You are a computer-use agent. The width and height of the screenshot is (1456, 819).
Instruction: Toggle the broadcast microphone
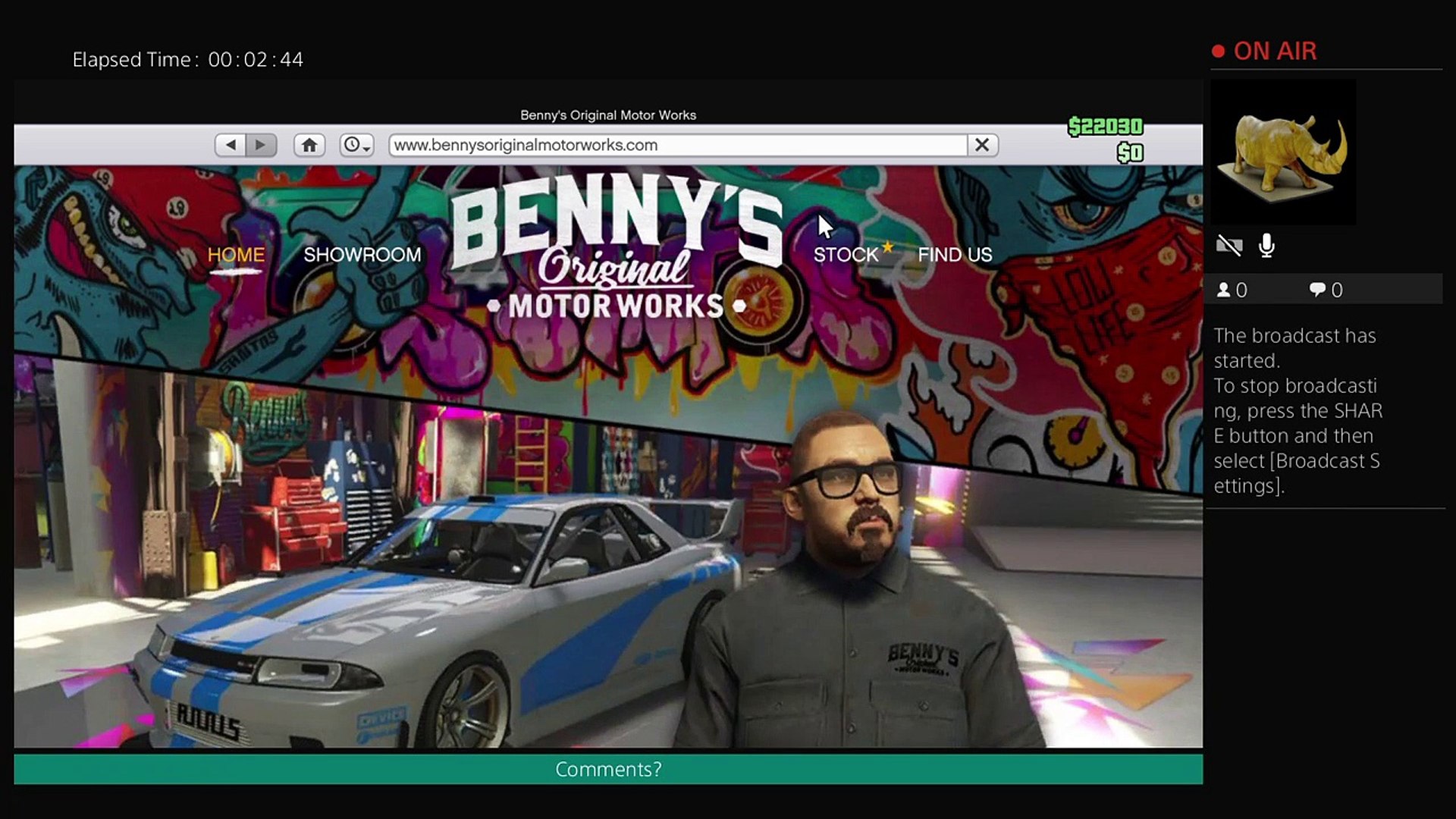point(1266,246)
